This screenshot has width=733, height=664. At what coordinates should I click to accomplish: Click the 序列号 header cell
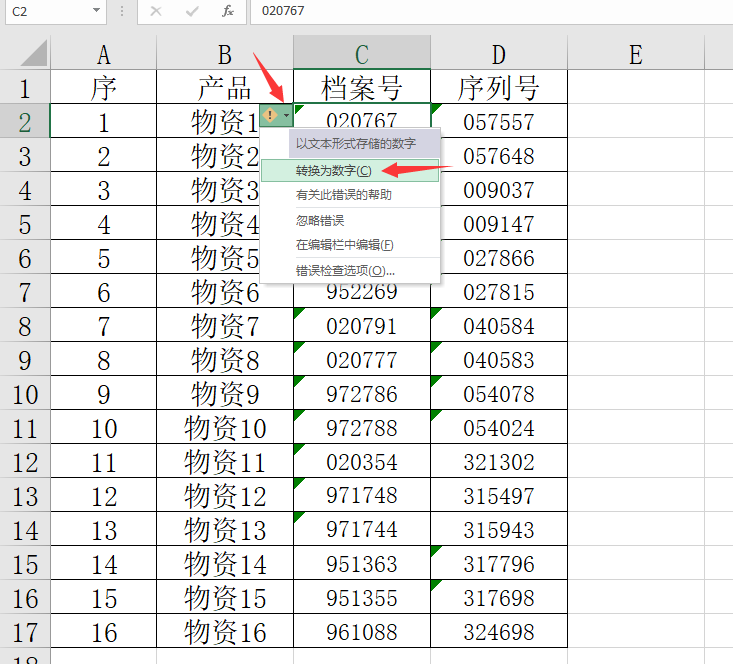coord(499,87)
